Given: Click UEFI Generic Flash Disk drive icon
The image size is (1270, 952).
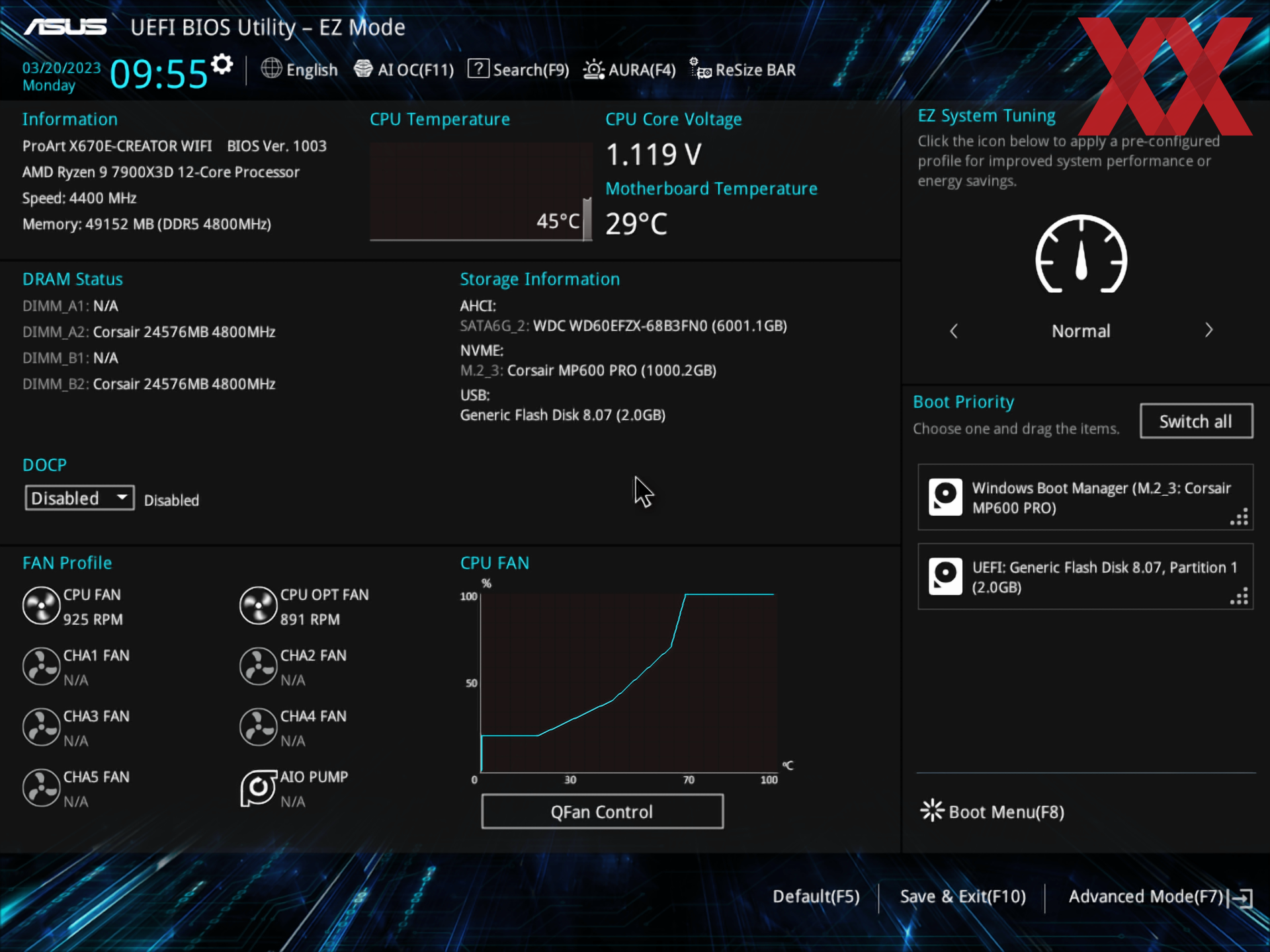Looking at the screenshot, I should [945, 576].
